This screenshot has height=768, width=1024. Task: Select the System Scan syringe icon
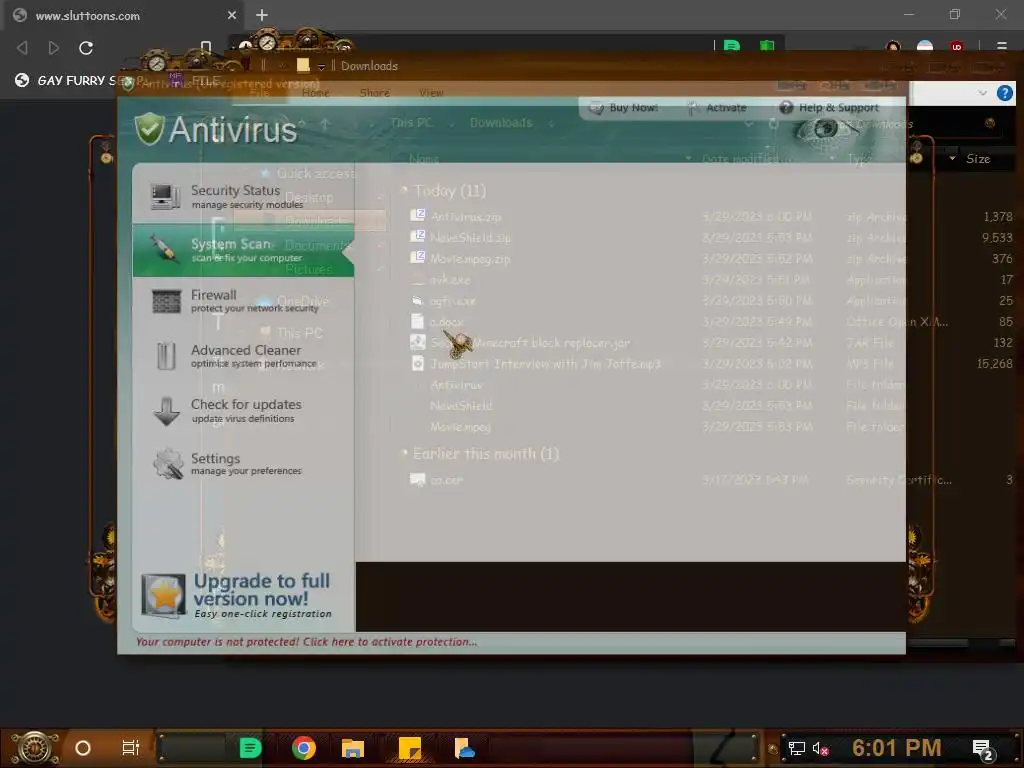164,249
